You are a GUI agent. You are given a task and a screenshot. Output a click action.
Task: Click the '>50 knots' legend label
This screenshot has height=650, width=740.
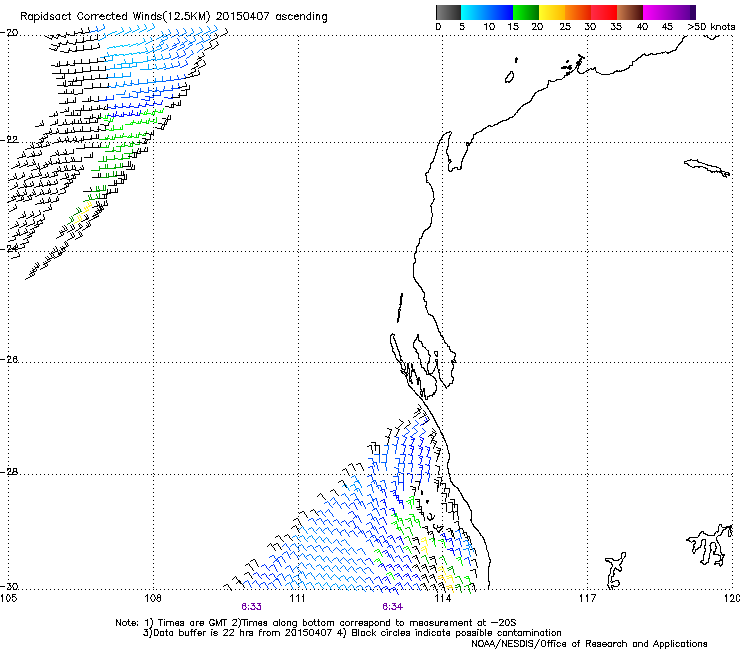click(x=711, y=26)
